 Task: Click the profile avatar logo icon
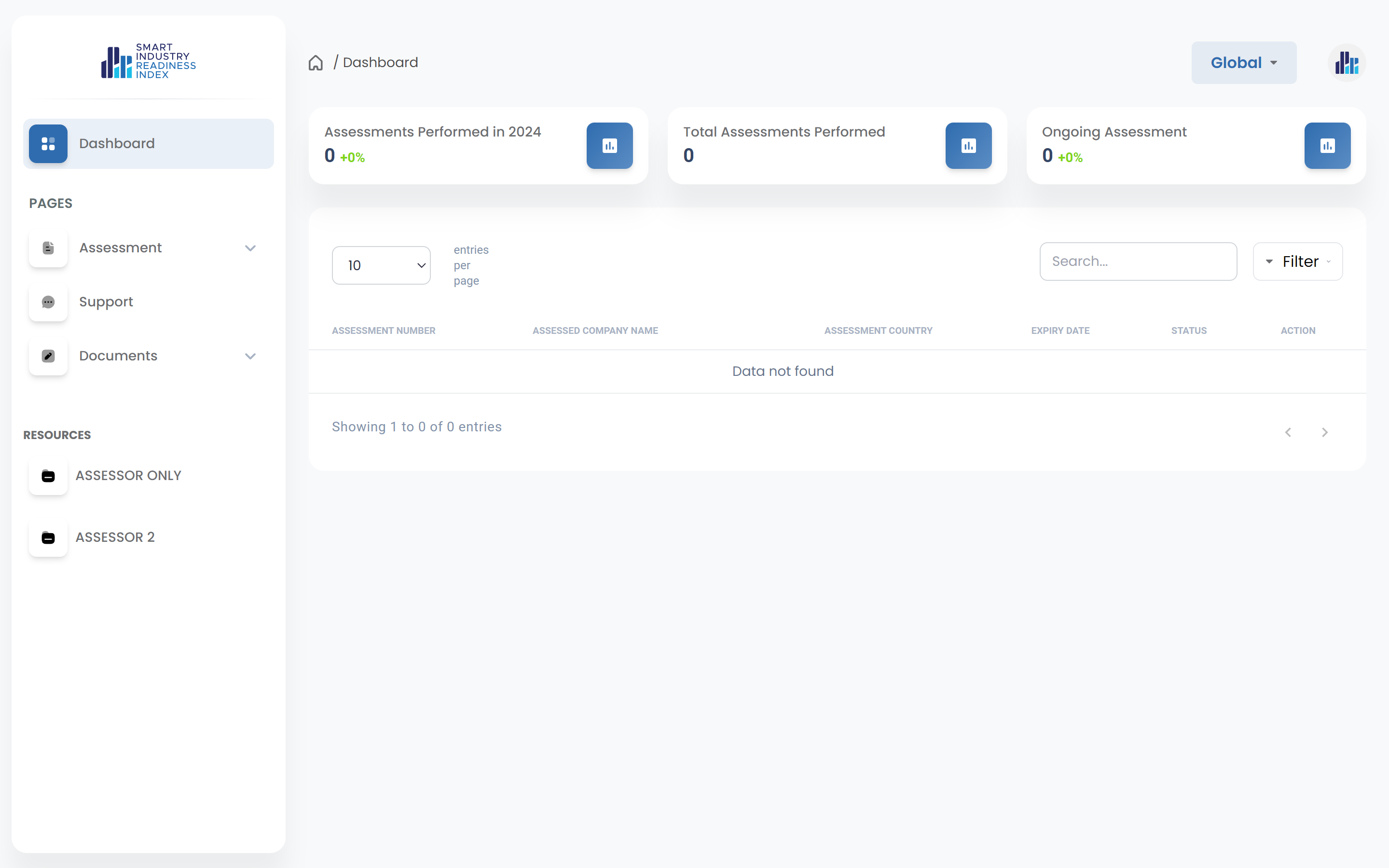1346,63
